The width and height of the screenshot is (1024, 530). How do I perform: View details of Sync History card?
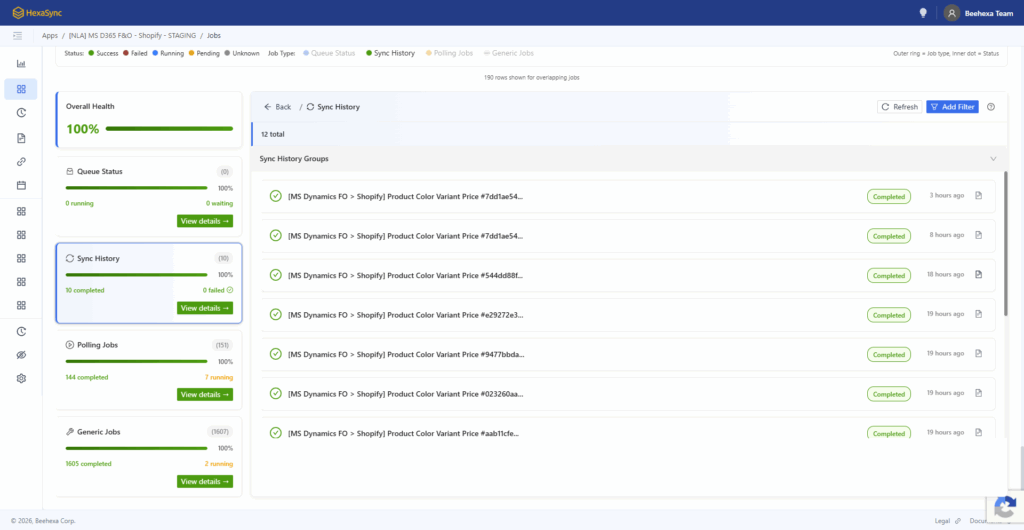click(x=204, y=308)
